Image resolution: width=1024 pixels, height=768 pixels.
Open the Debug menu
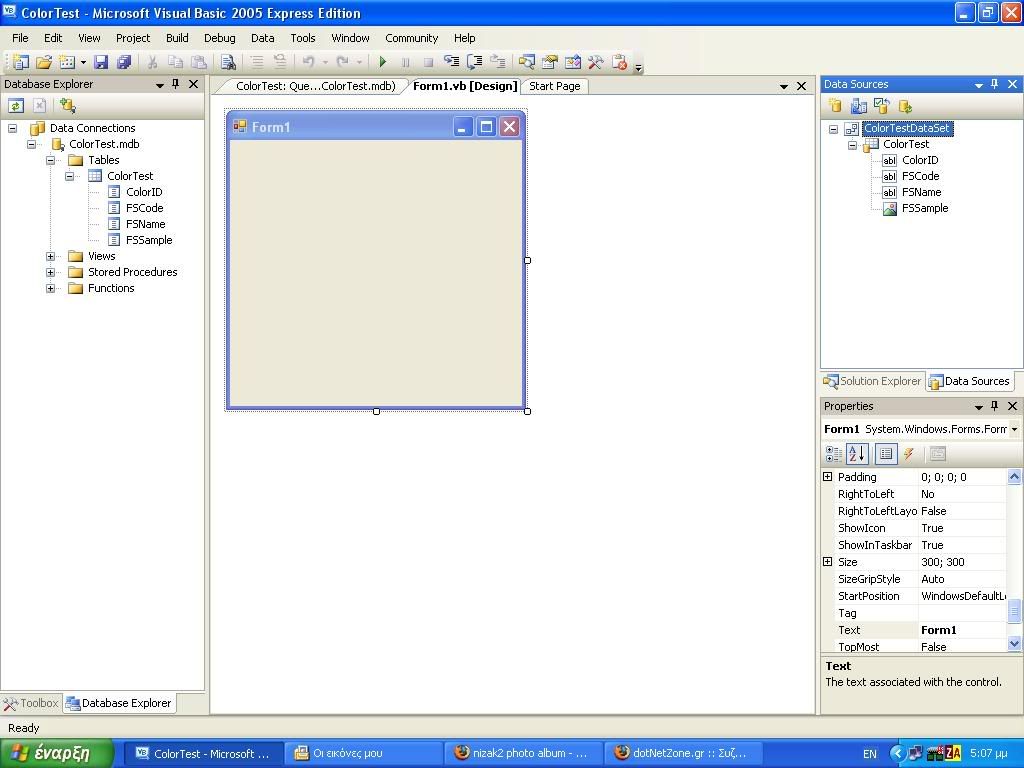[219, 38]
